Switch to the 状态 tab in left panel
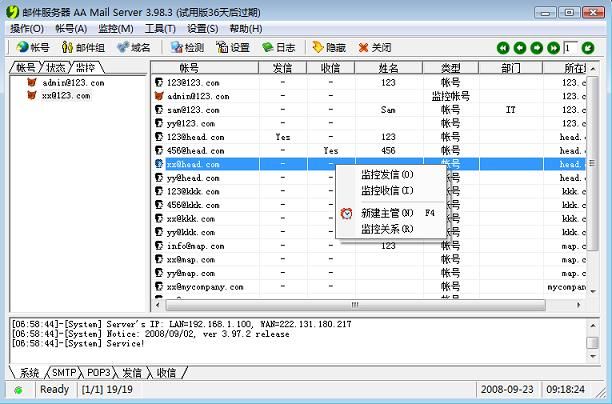 [x=56, y=67]
